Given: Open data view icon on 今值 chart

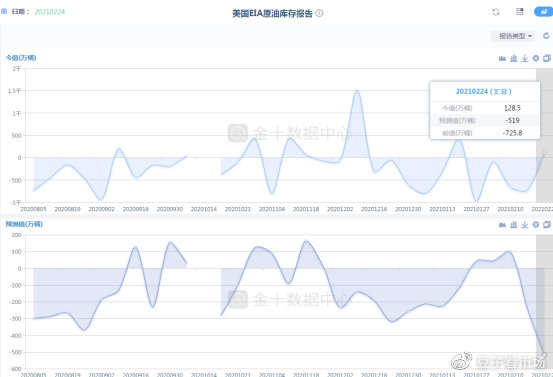Looking at the screenshot, I should tap(547, 58).
